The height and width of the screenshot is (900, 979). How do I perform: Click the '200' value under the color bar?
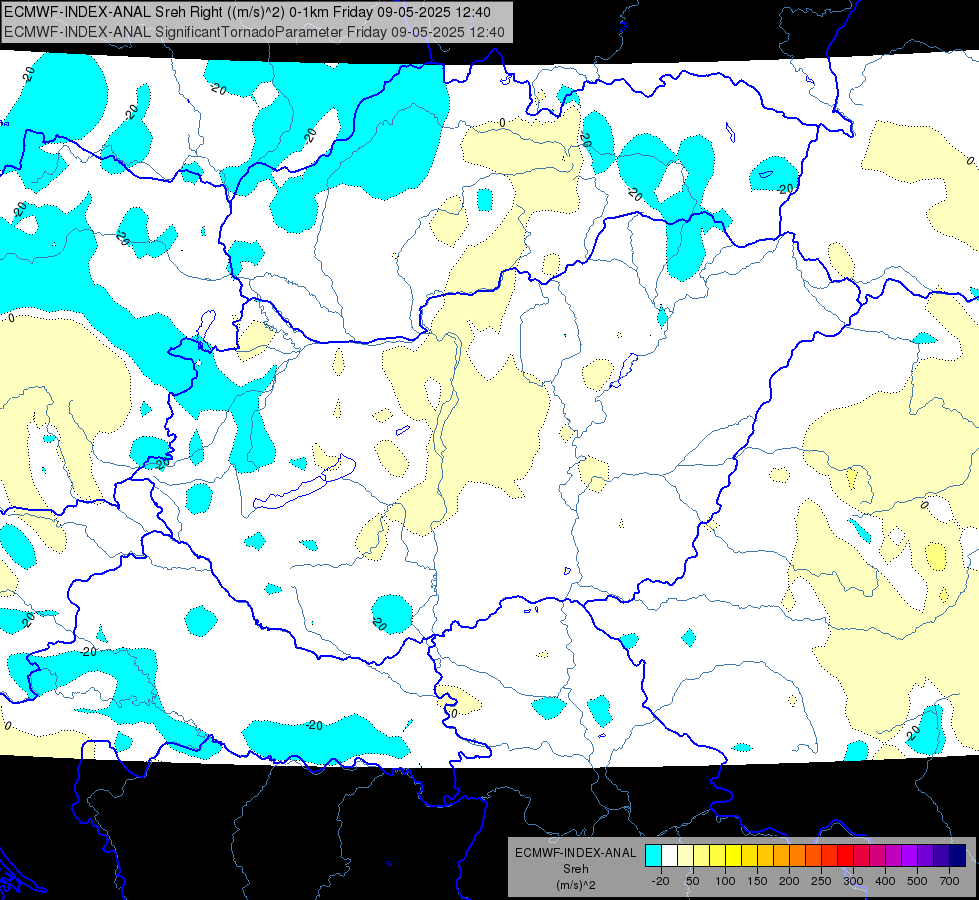click(x=789, y=881)
